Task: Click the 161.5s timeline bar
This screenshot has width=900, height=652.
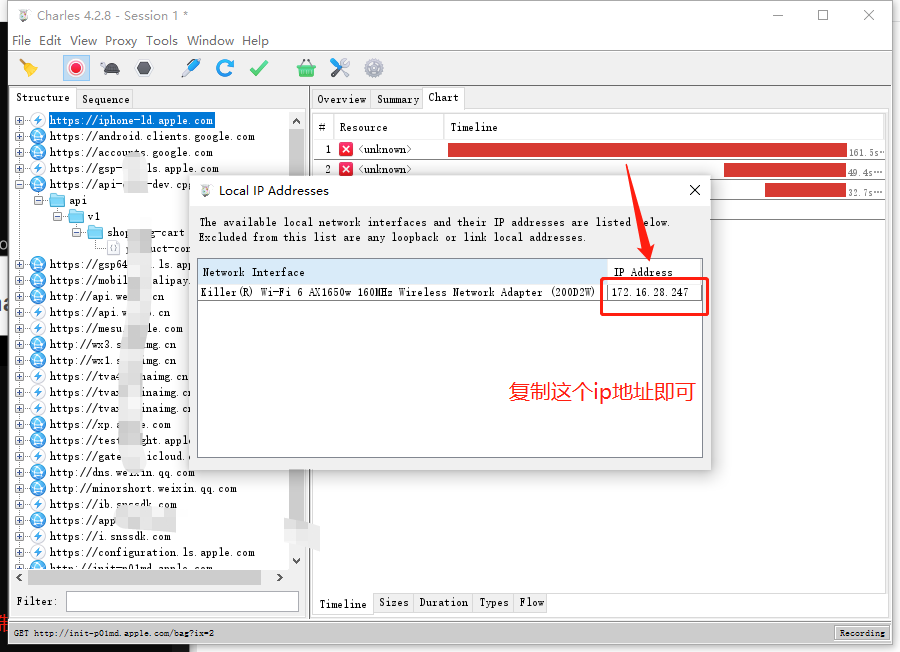Action: point(647,150)
